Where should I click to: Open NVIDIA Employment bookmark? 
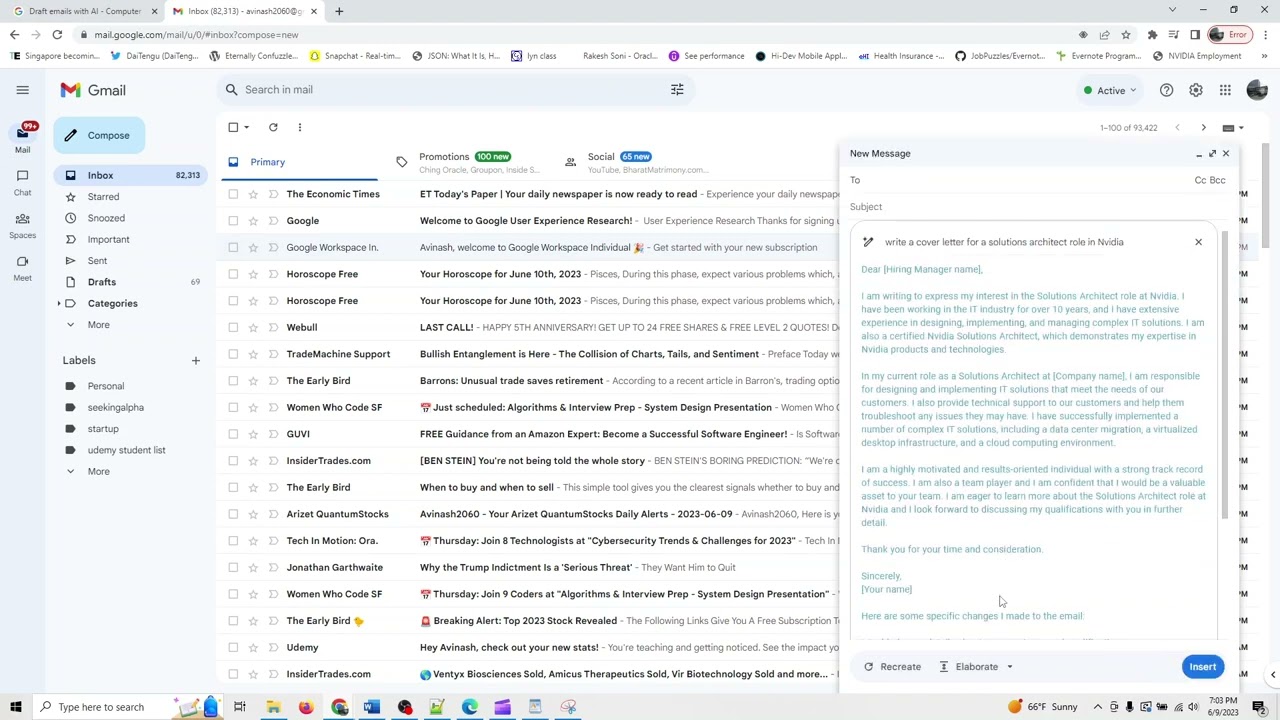tap(1196, 56)
